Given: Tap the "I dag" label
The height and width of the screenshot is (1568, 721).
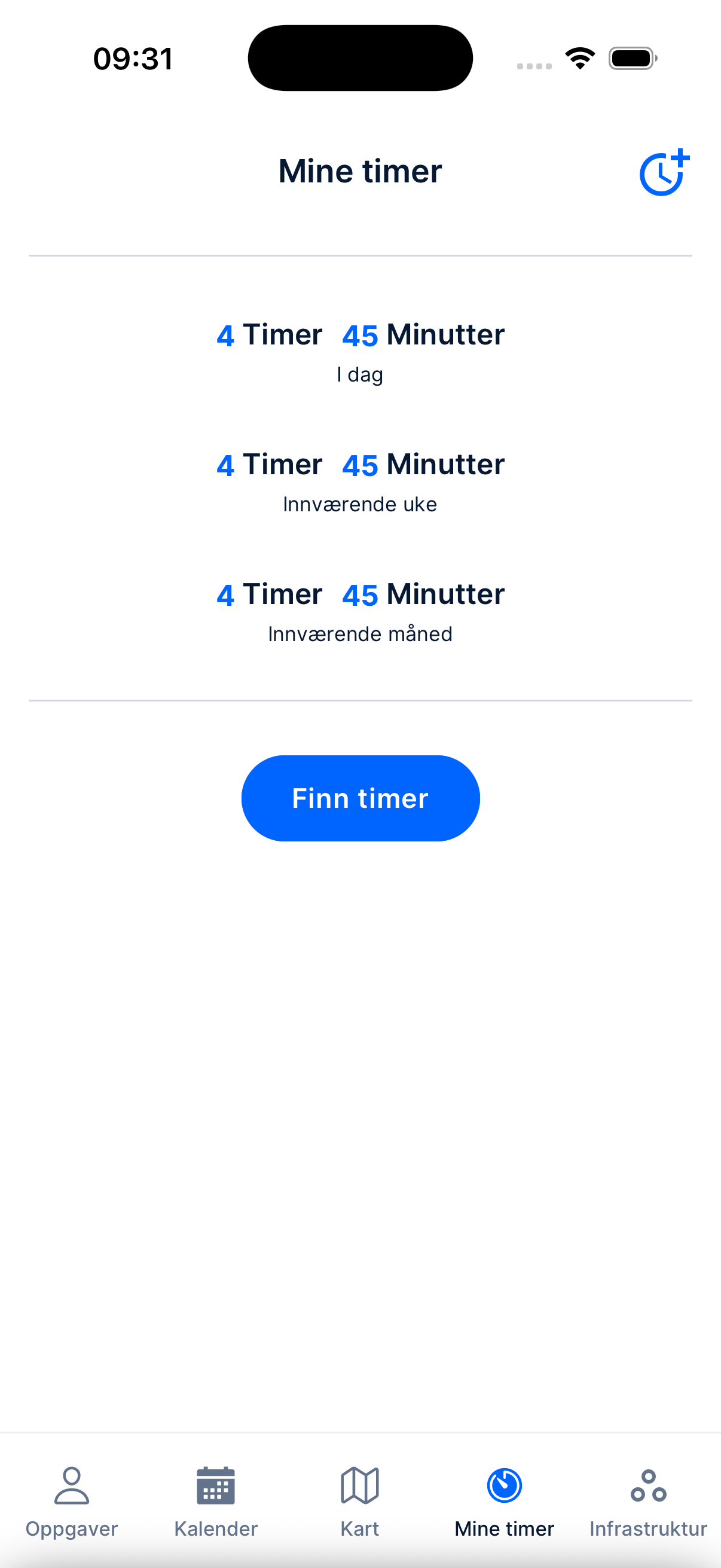Looking at the screenshot, I should (360, 374).
